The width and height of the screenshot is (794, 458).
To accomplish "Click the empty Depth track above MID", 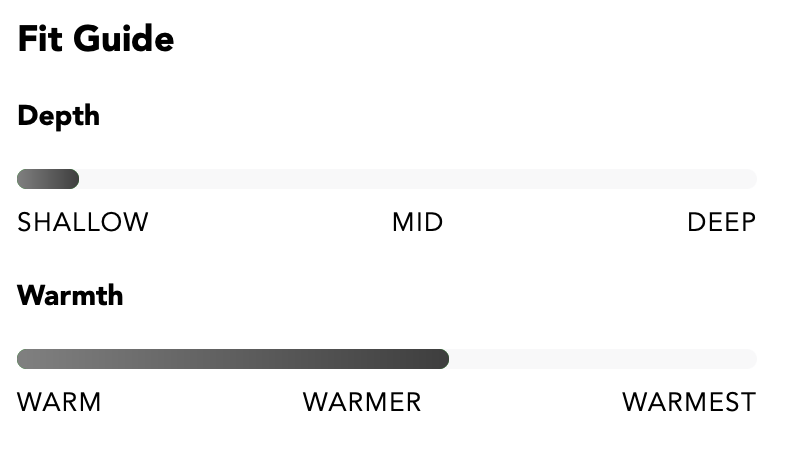I will (418, 179).
